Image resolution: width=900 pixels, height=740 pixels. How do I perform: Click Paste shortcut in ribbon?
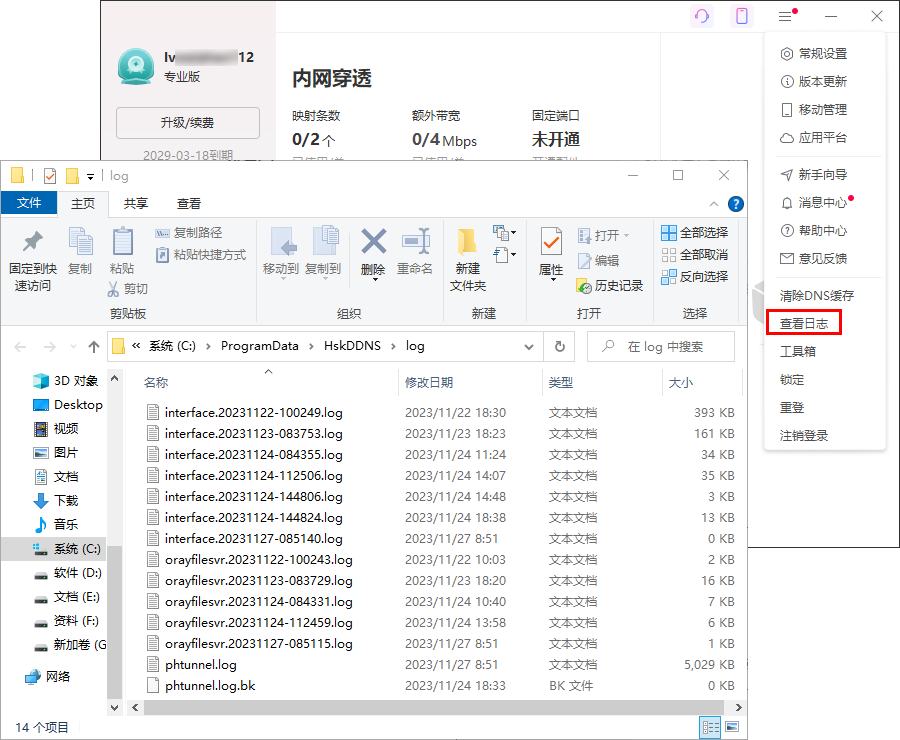point(201,254)
